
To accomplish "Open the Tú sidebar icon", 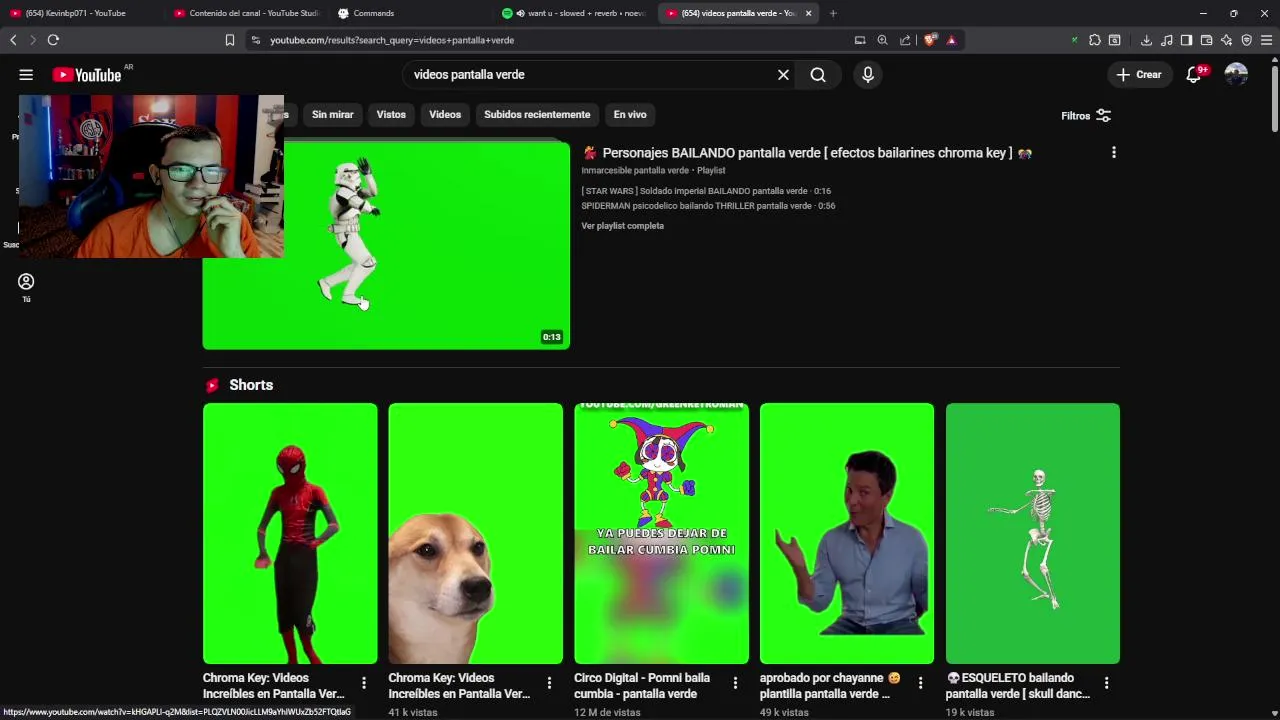I will [26, 287].
